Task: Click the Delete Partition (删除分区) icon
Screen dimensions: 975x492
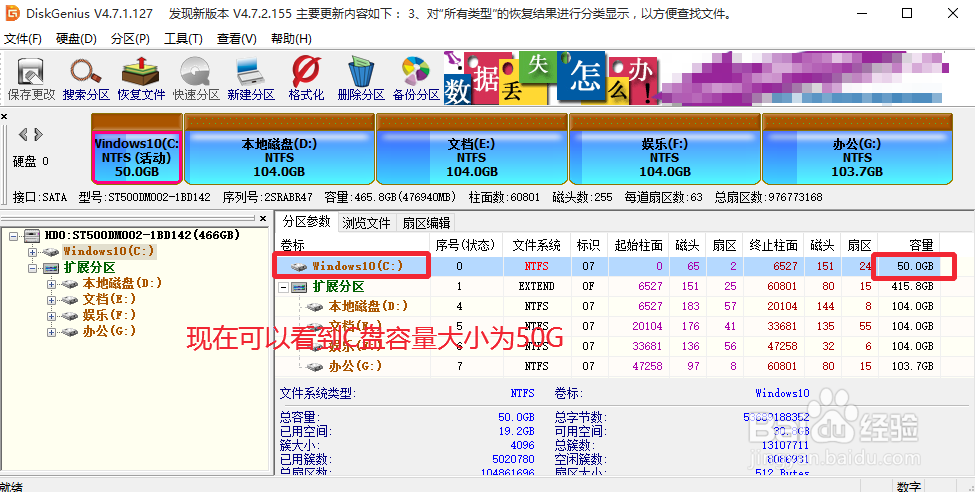Action: pyautogui.click(x=361, y=79)
